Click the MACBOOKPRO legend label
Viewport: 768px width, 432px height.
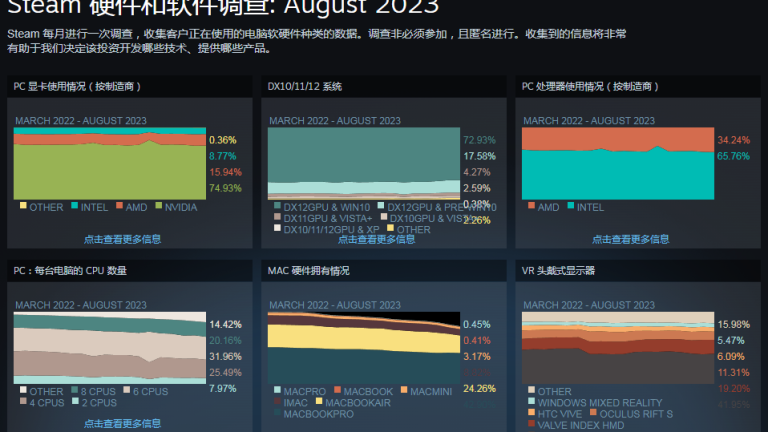coord(318,414)
